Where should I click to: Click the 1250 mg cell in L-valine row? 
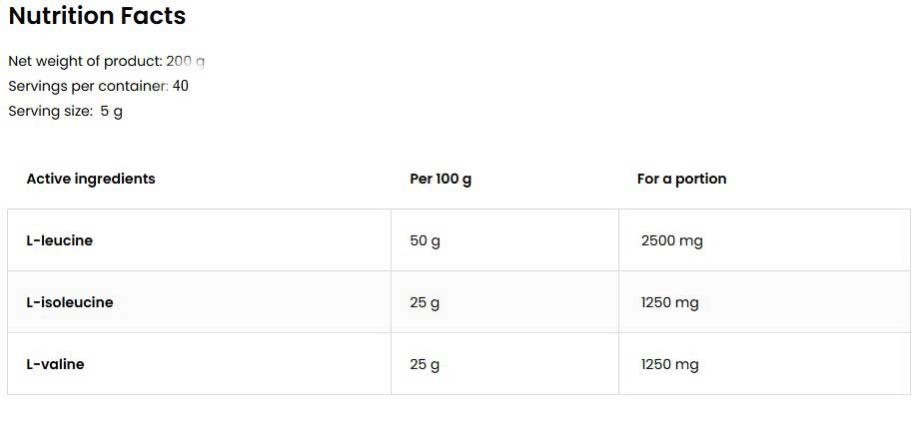[670, 365]
